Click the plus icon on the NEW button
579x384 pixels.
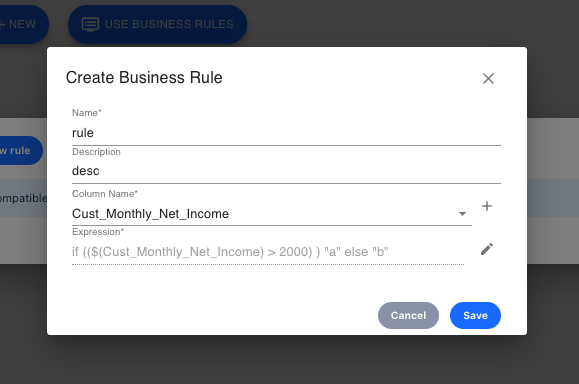tap(1, 24)
